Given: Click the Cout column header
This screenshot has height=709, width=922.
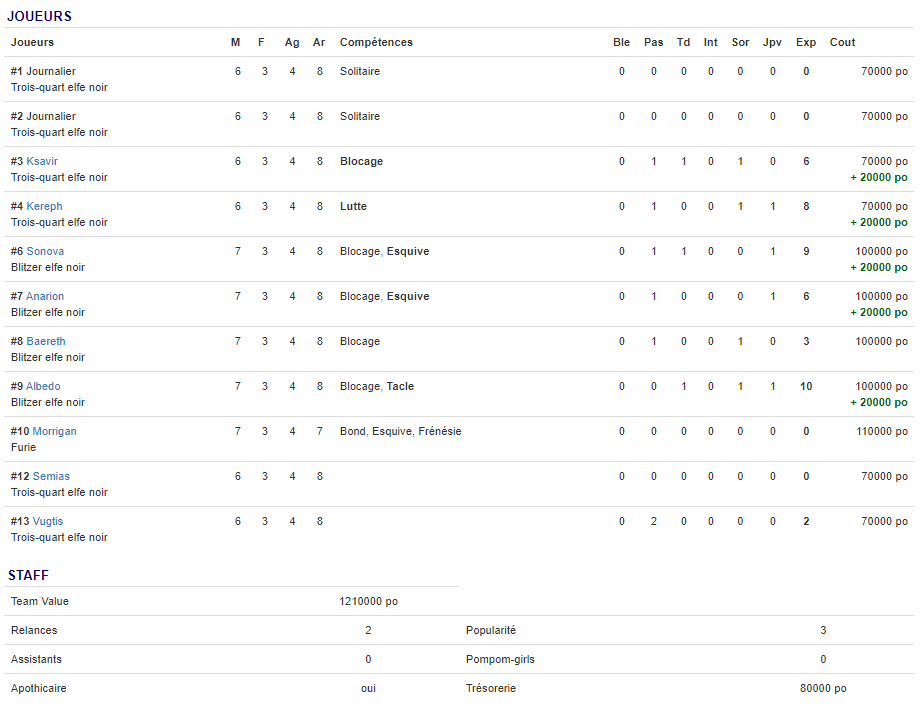Looking at the screenshot, I should pos(842,42).
